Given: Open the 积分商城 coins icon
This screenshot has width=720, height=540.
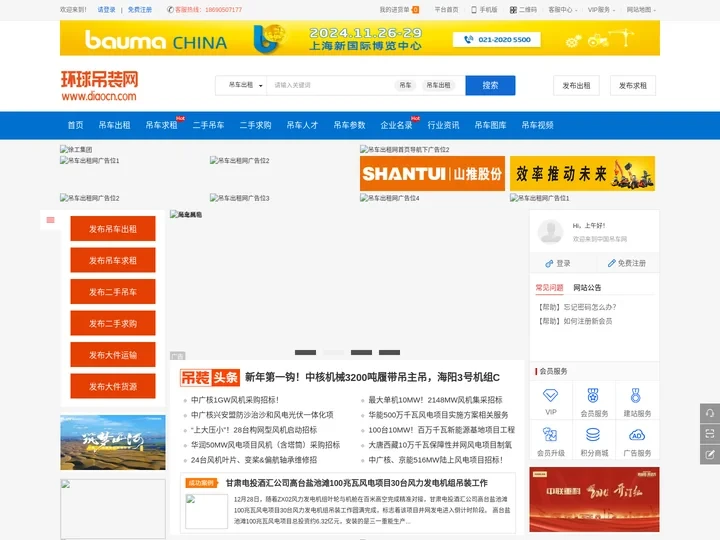Looking at the screenshot, I should click(x=593, y=434).
